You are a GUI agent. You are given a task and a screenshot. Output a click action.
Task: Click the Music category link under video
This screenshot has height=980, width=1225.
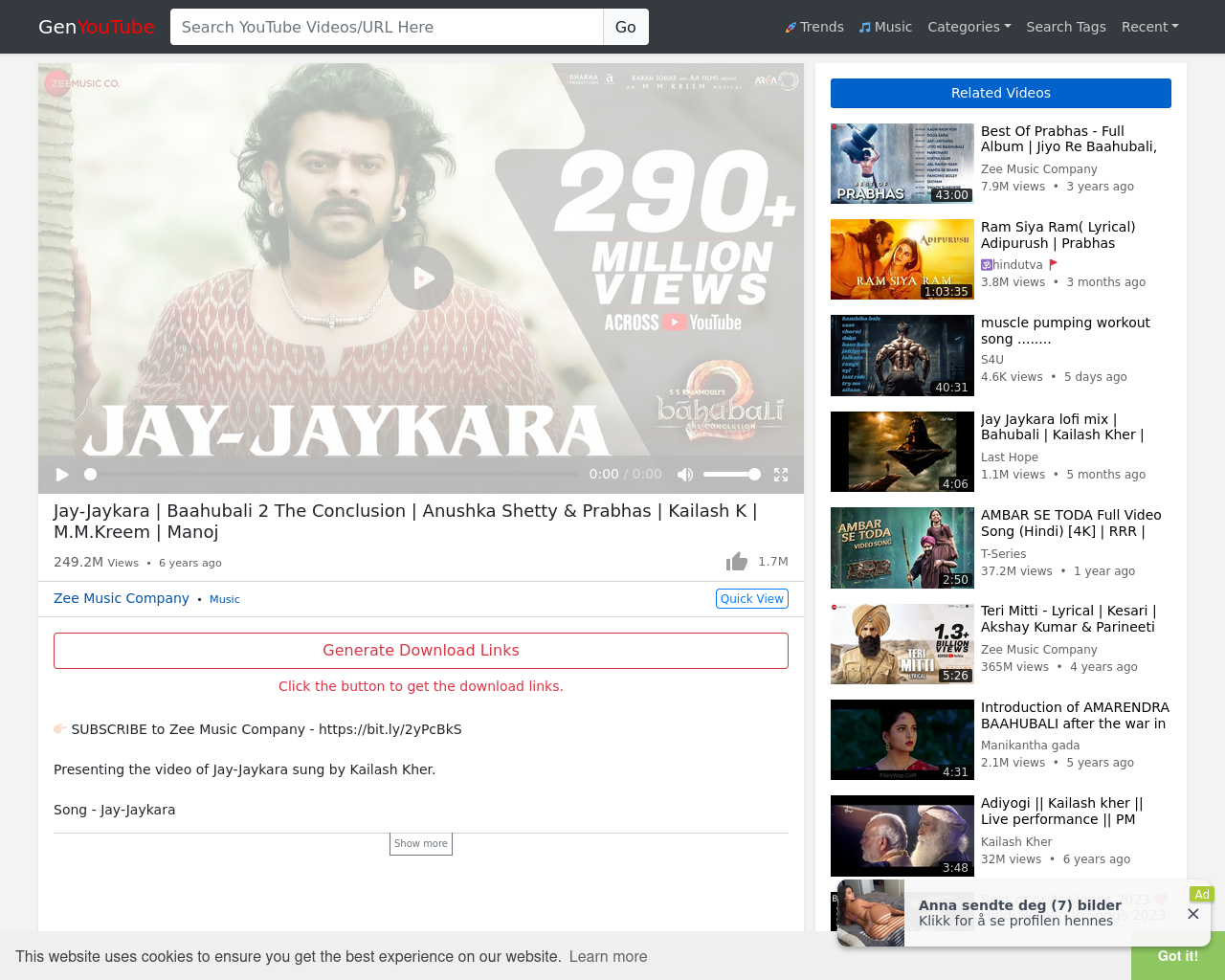[x=225, y=599]
